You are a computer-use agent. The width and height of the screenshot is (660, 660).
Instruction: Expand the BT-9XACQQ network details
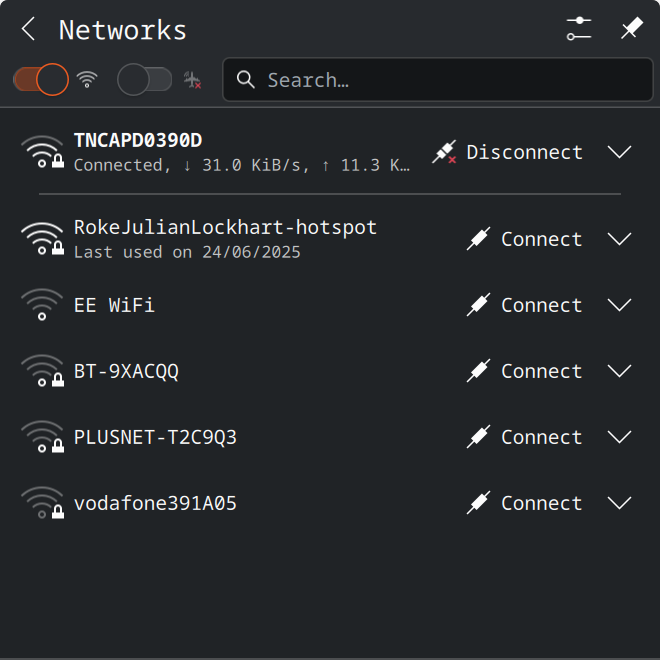point(620,371)
